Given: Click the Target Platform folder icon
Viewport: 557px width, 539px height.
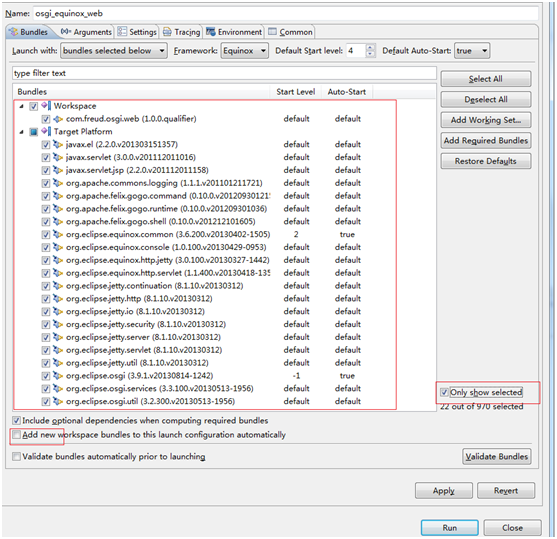Looking at the screenshot, I should (46, 131).
